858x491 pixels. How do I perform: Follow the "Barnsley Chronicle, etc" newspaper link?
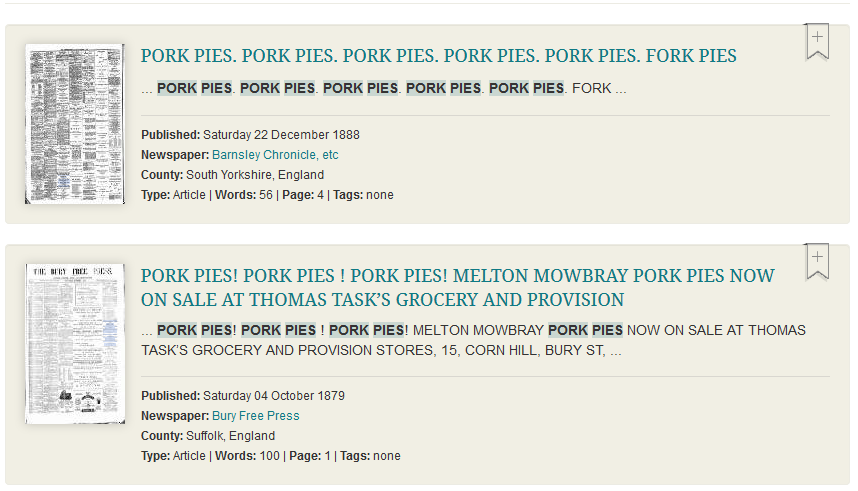275,155
